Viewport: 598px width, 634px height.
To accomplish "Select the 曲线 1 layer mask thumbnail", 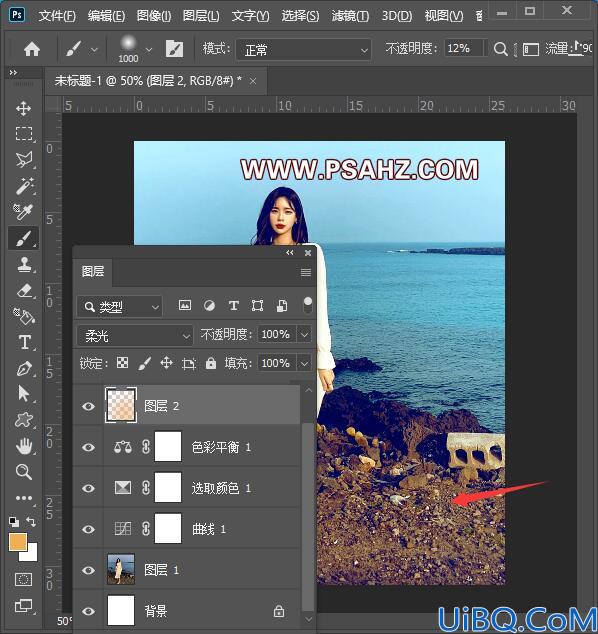I will (x=168, y=528).
